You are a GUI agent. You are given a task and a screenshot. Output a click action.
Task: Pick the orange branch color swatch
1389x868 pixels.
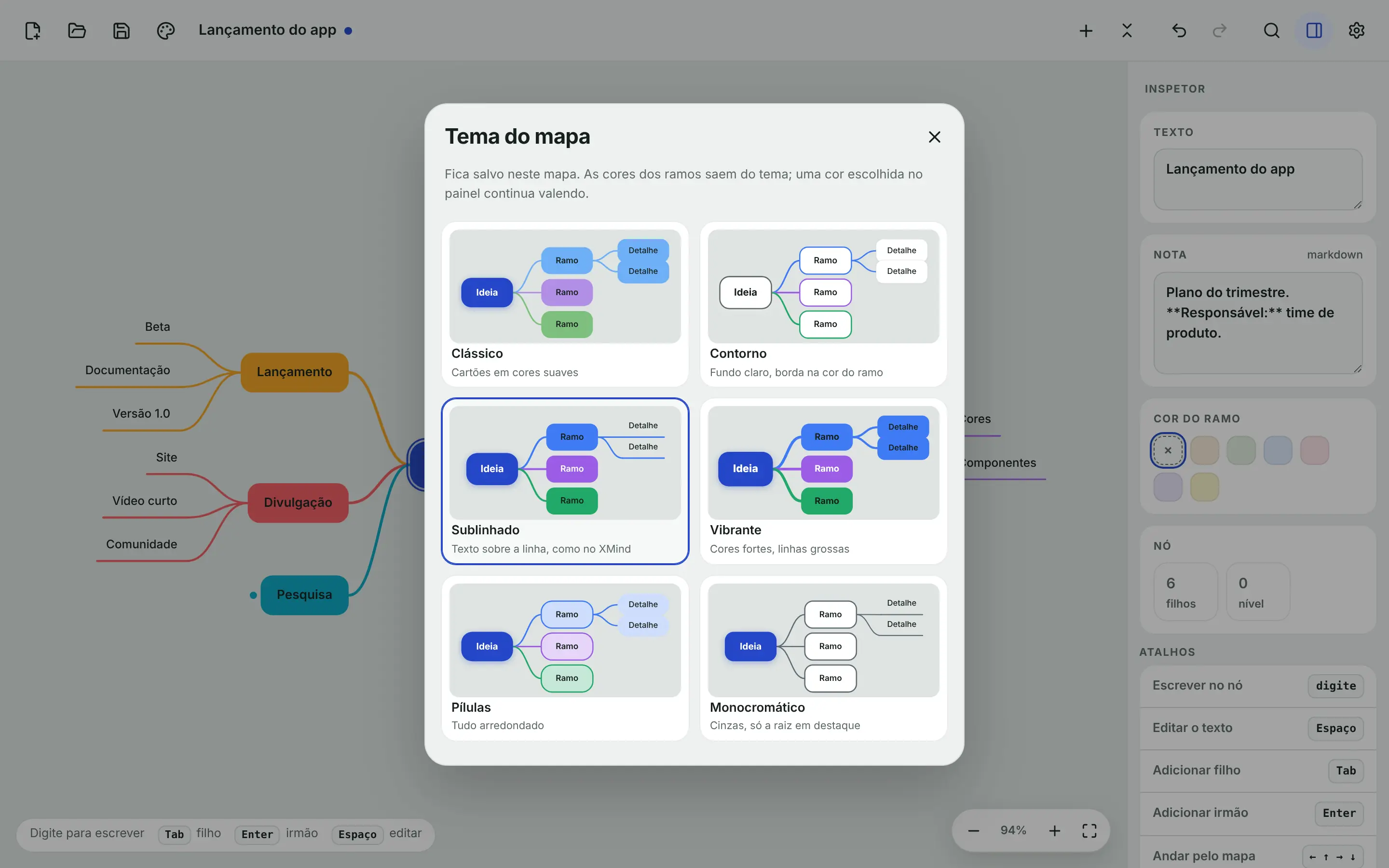click(x=1205, y=450)
